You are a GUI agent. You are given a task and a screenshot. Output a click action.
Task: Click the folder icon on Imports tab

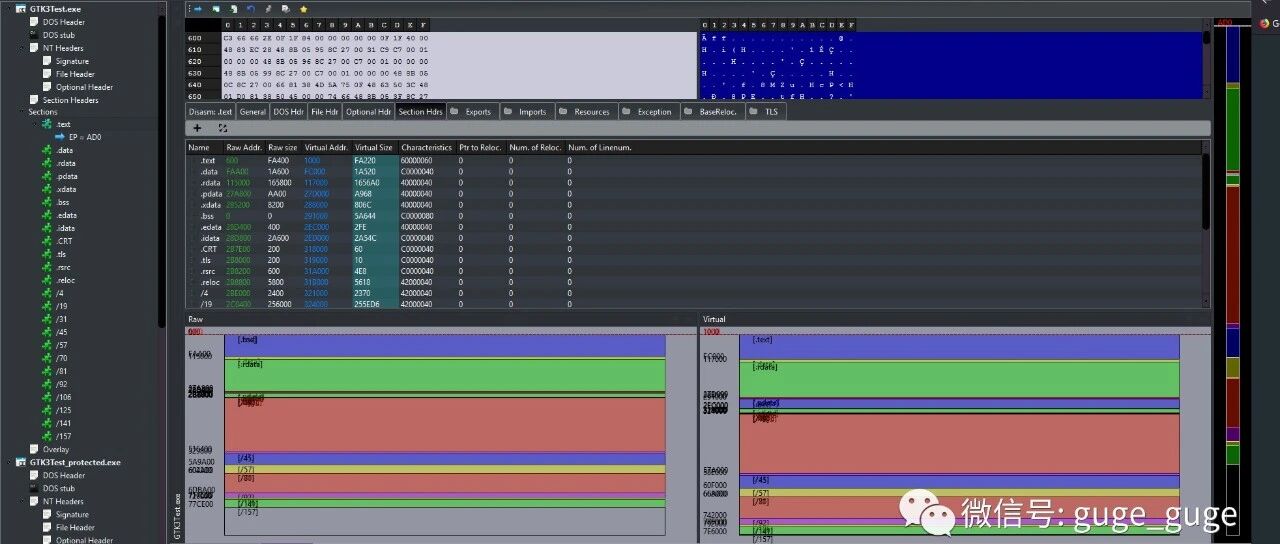(x=508, y=111)
